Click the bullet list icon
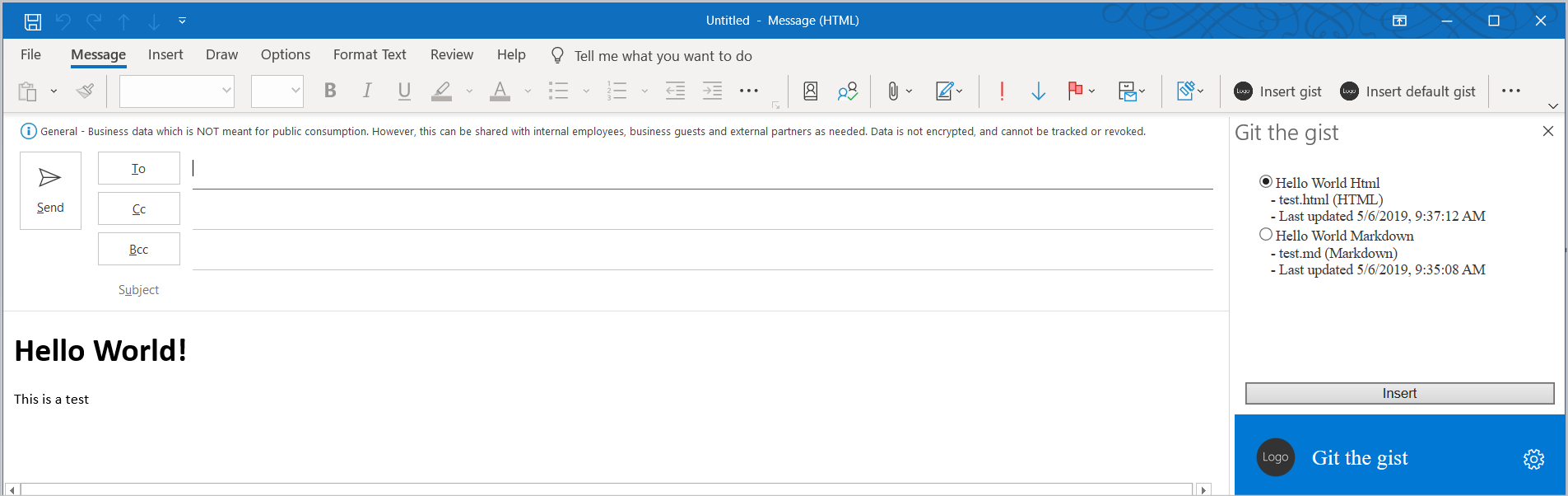Screen dimensions: 1568x496 point(559,91)
